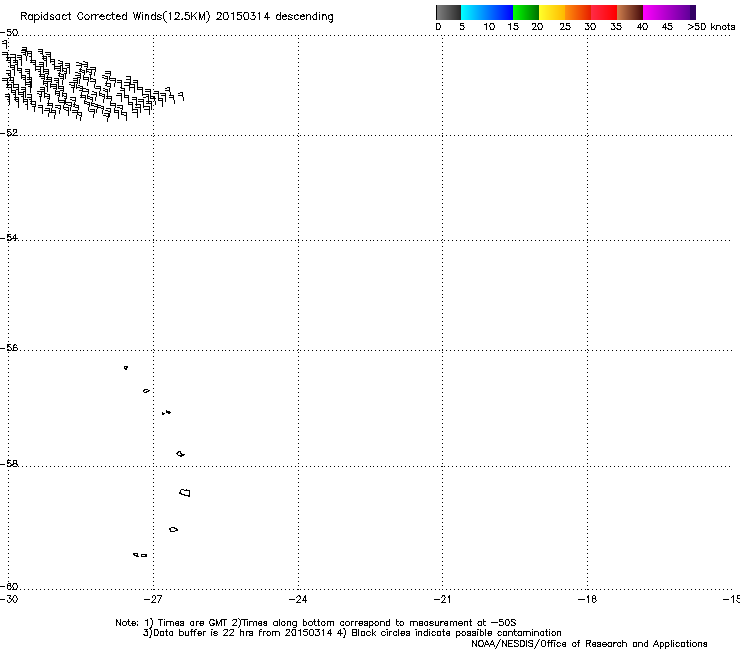This screenshot has height=650, width=740.
Task: Click the legend label '40' under color bar
Action: 642,27
